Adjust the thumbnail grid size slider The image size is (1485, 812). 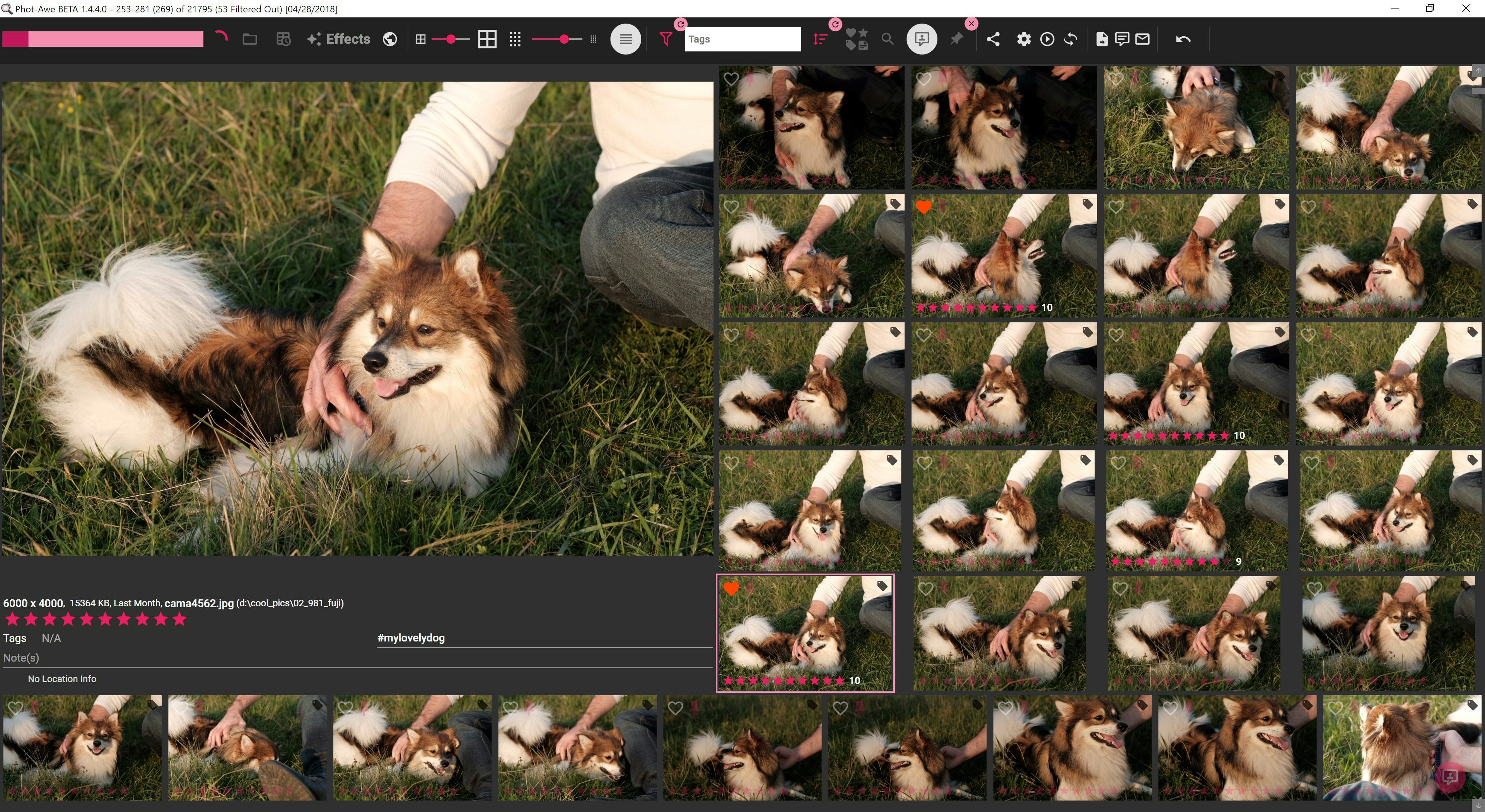point(451,39)
